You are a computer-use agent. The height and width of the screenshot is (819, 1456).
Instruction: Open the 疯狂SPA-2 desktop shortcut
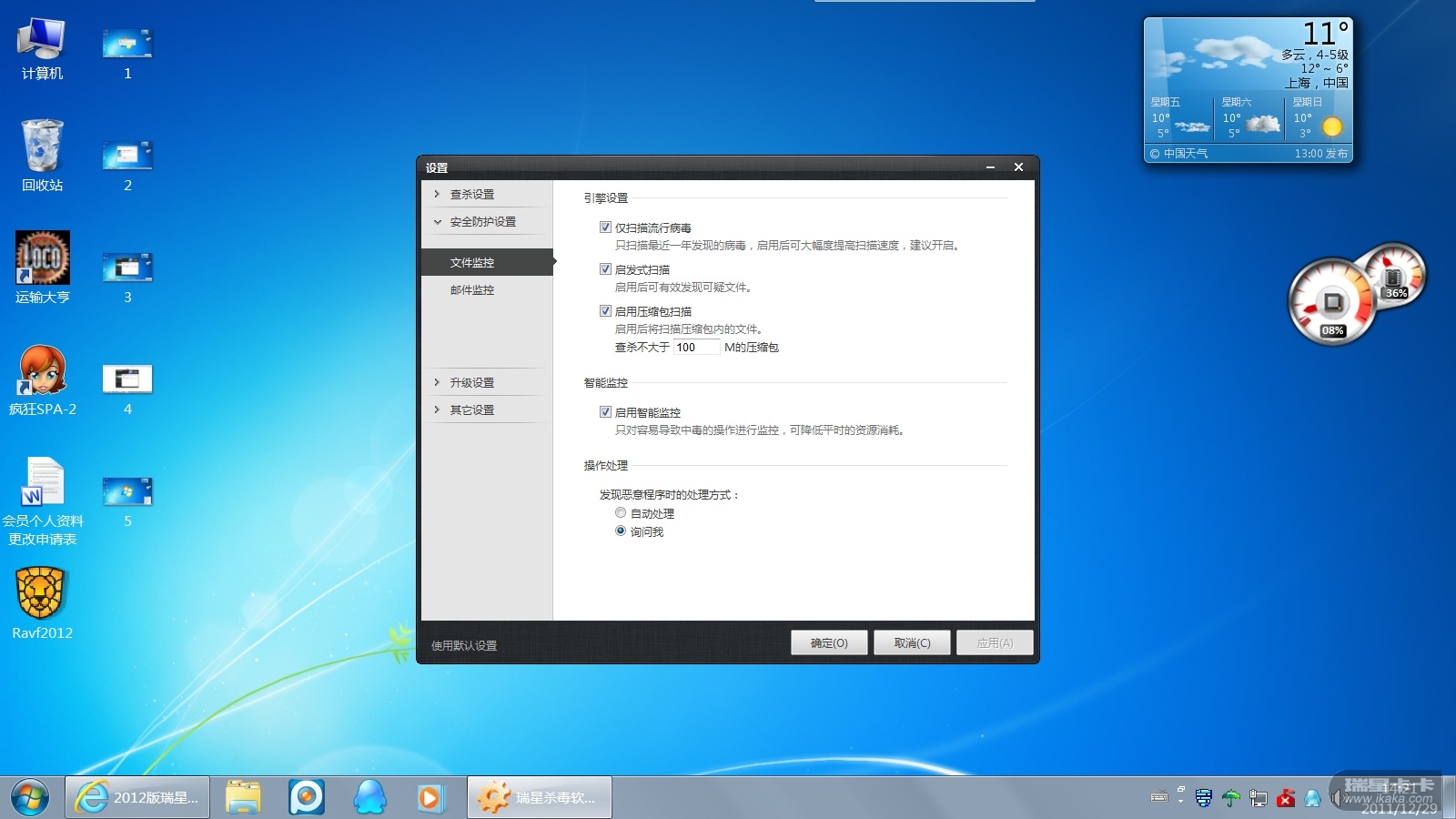[42, 371]
